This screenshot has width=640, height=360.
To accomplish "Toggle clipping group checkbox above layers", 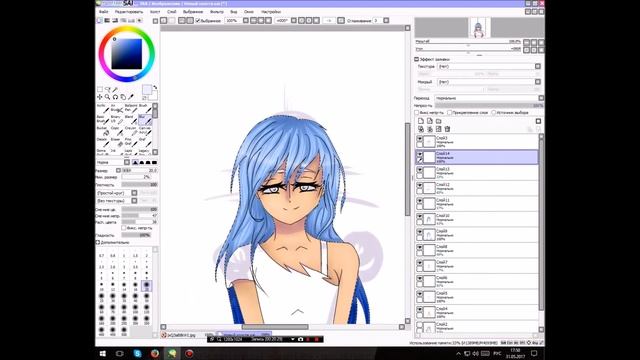I will 449,112.
